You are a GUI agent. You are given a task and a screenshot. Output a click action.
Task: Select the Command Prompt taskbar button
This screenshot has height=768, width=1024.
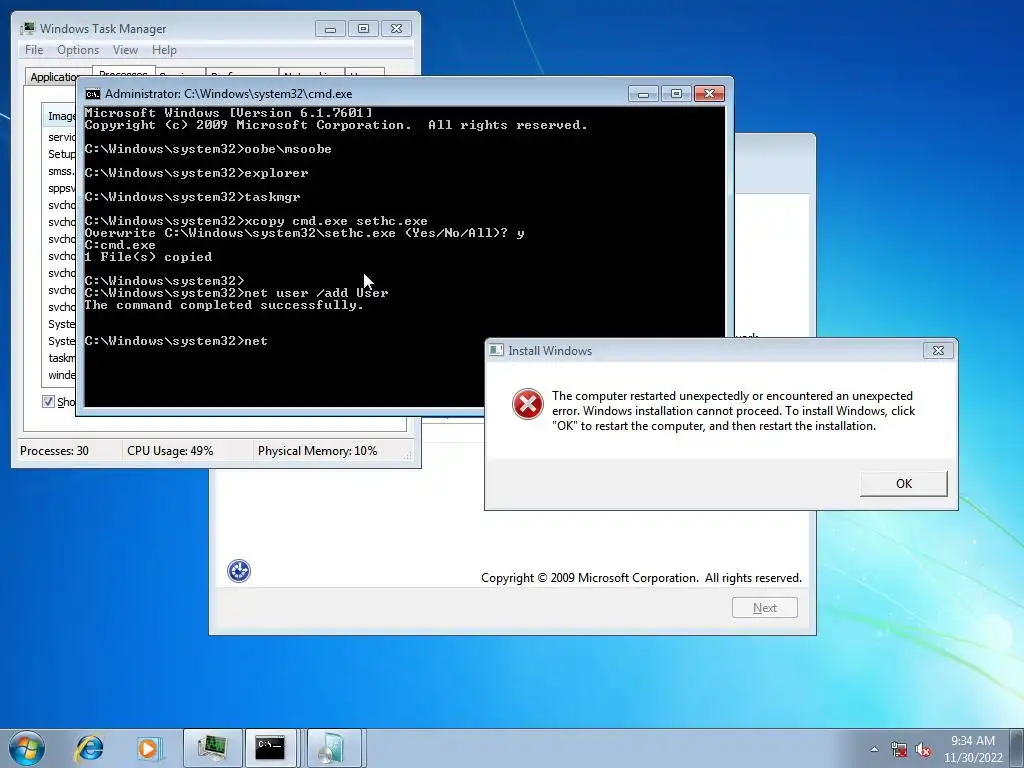pyautogui.click(x=272, y=748)
